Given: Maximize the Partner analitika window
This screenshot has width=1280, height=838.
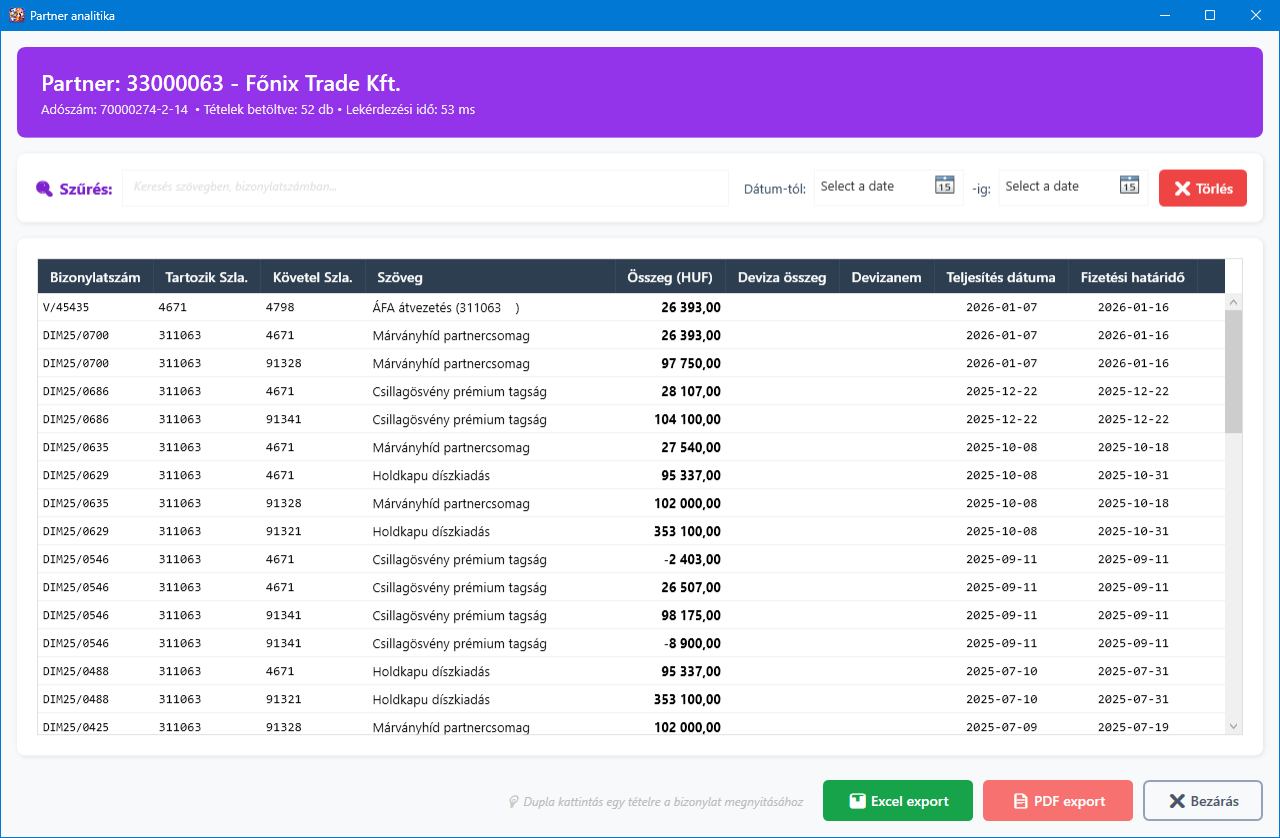Looking at the screenshot, I should pos(1210,15).
